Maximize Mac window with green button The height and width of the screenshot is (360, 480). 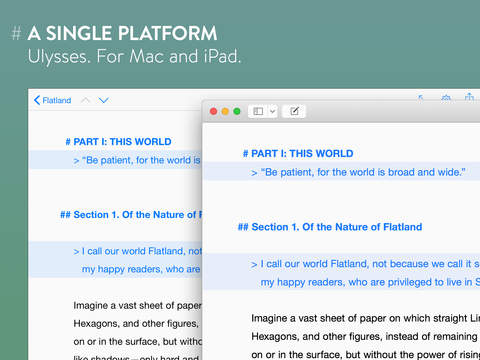(x=237, y=111)
